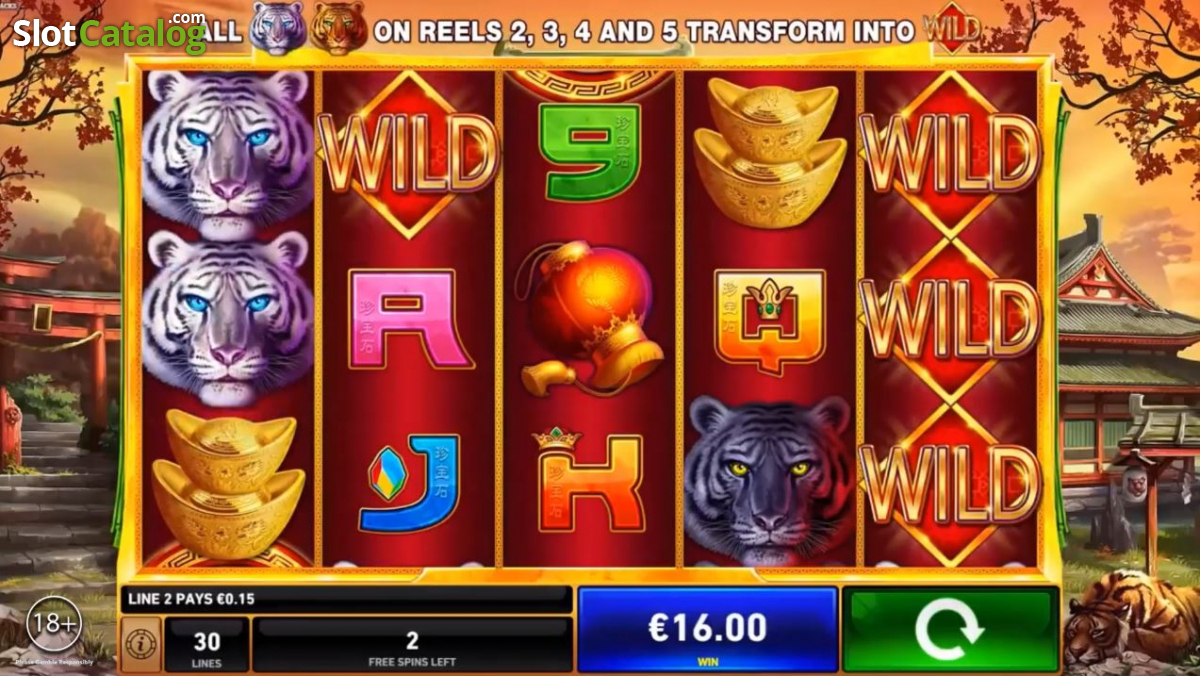Click the SlotCatalog.com logo

point(109,32)
